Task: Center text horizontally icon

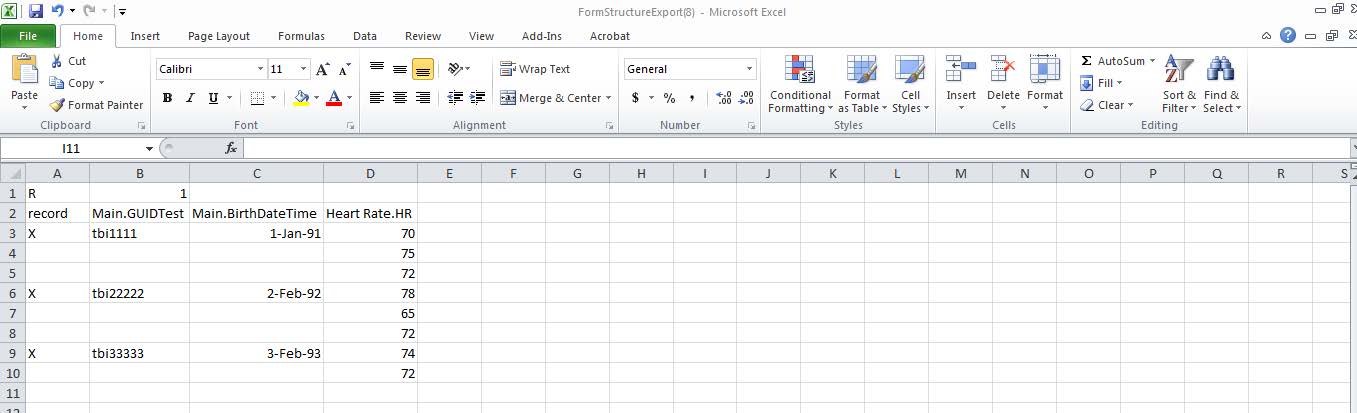Action: point(399,98)
